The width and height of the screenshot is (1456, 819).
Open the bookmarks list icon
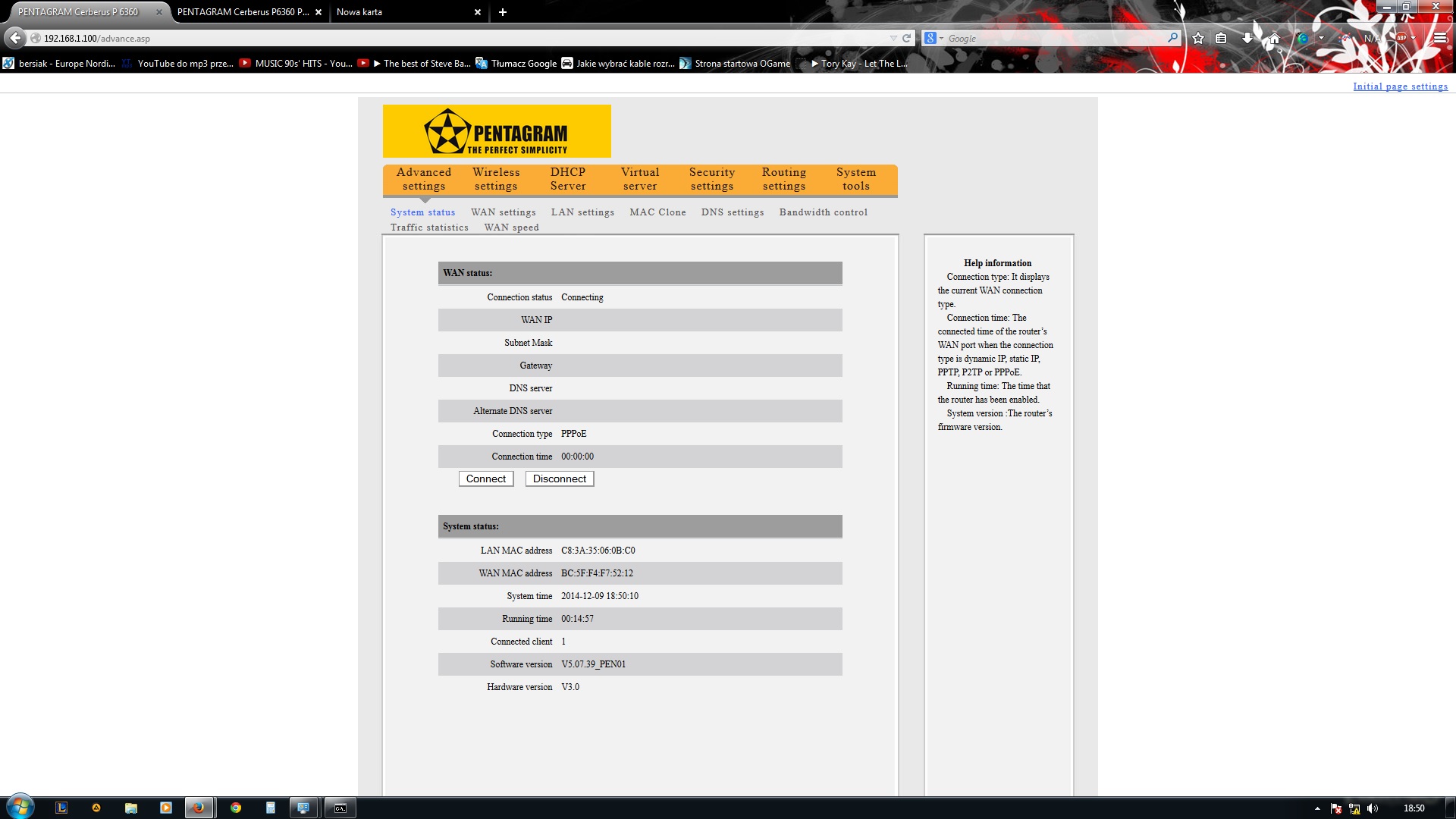coord(1221,38)
